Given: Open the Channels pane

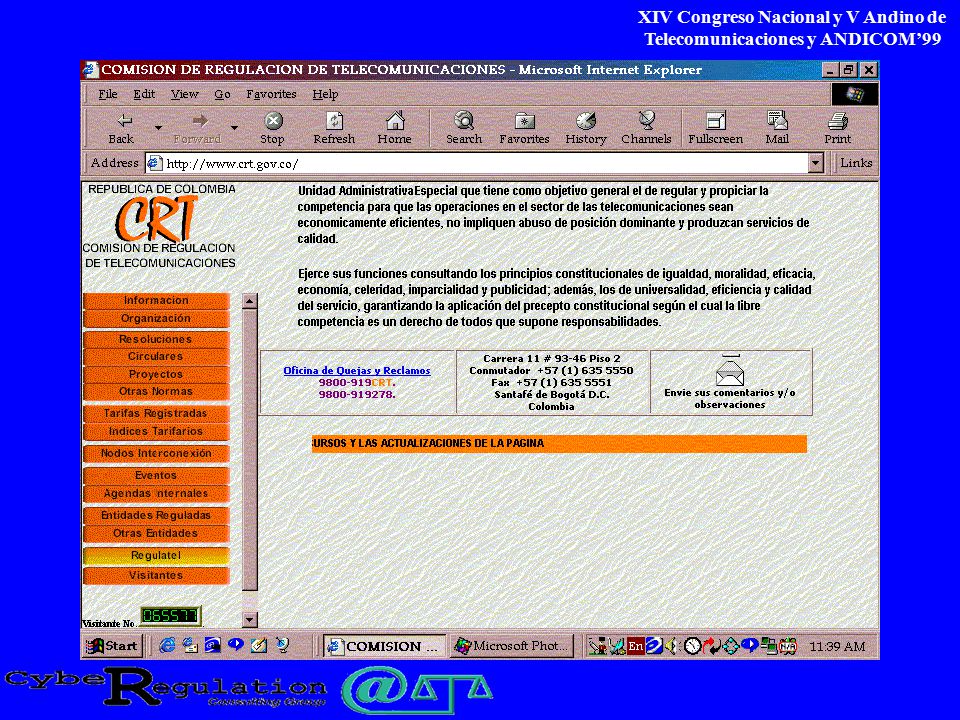Looking at the screenshot, I should [x=647, y=129].
